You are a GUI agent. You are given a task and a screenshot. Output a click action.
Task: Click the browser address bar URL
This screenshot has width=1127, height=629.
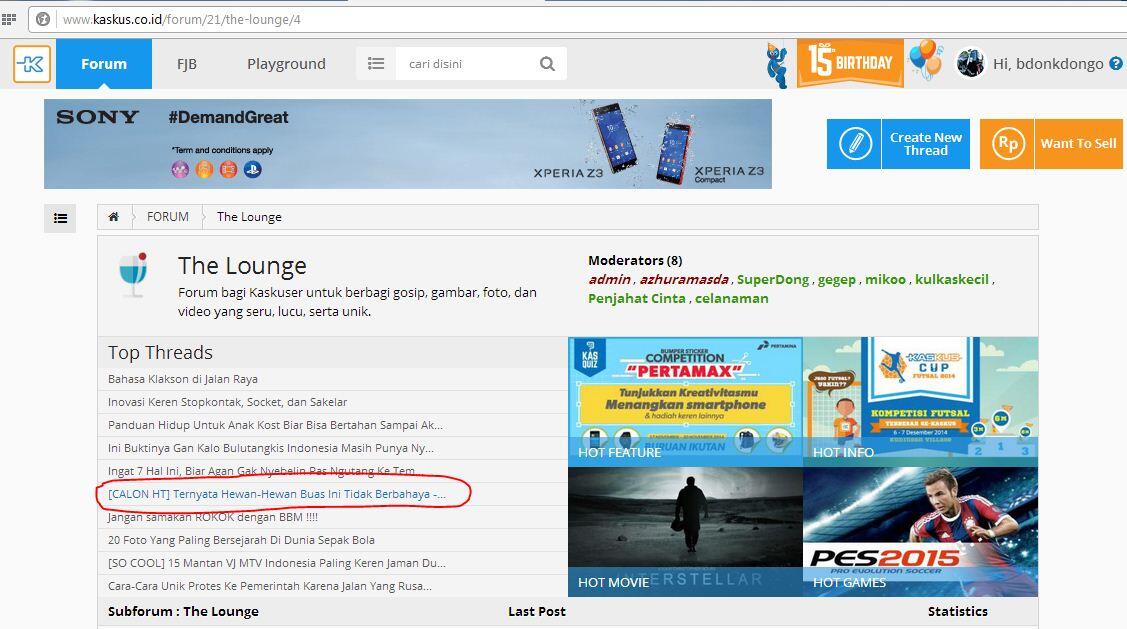coord(182,19)
